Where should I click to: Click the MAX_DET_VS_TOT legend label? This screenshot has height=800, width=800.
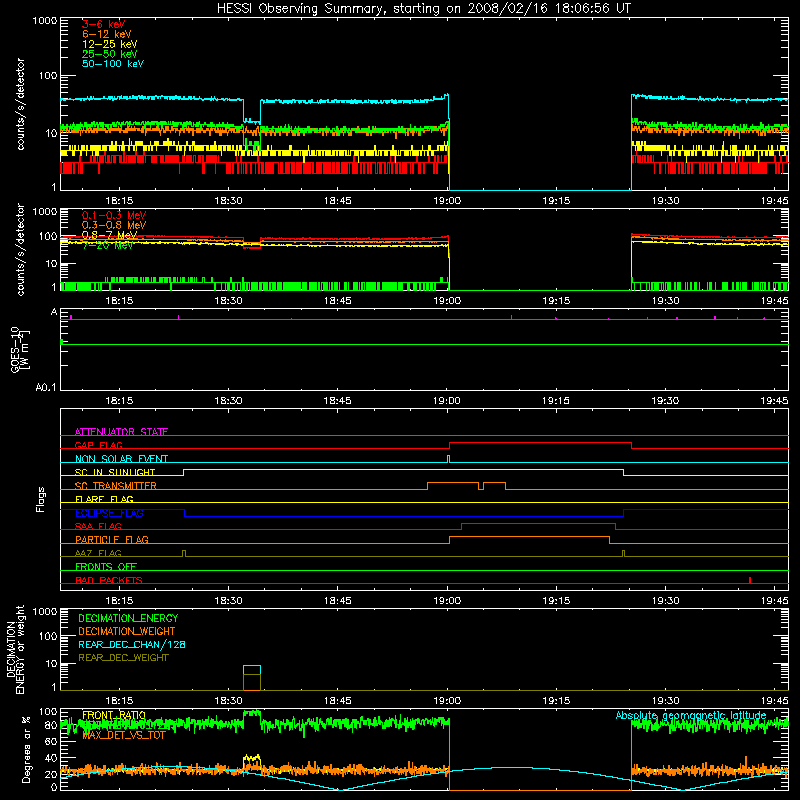[123, 735]
